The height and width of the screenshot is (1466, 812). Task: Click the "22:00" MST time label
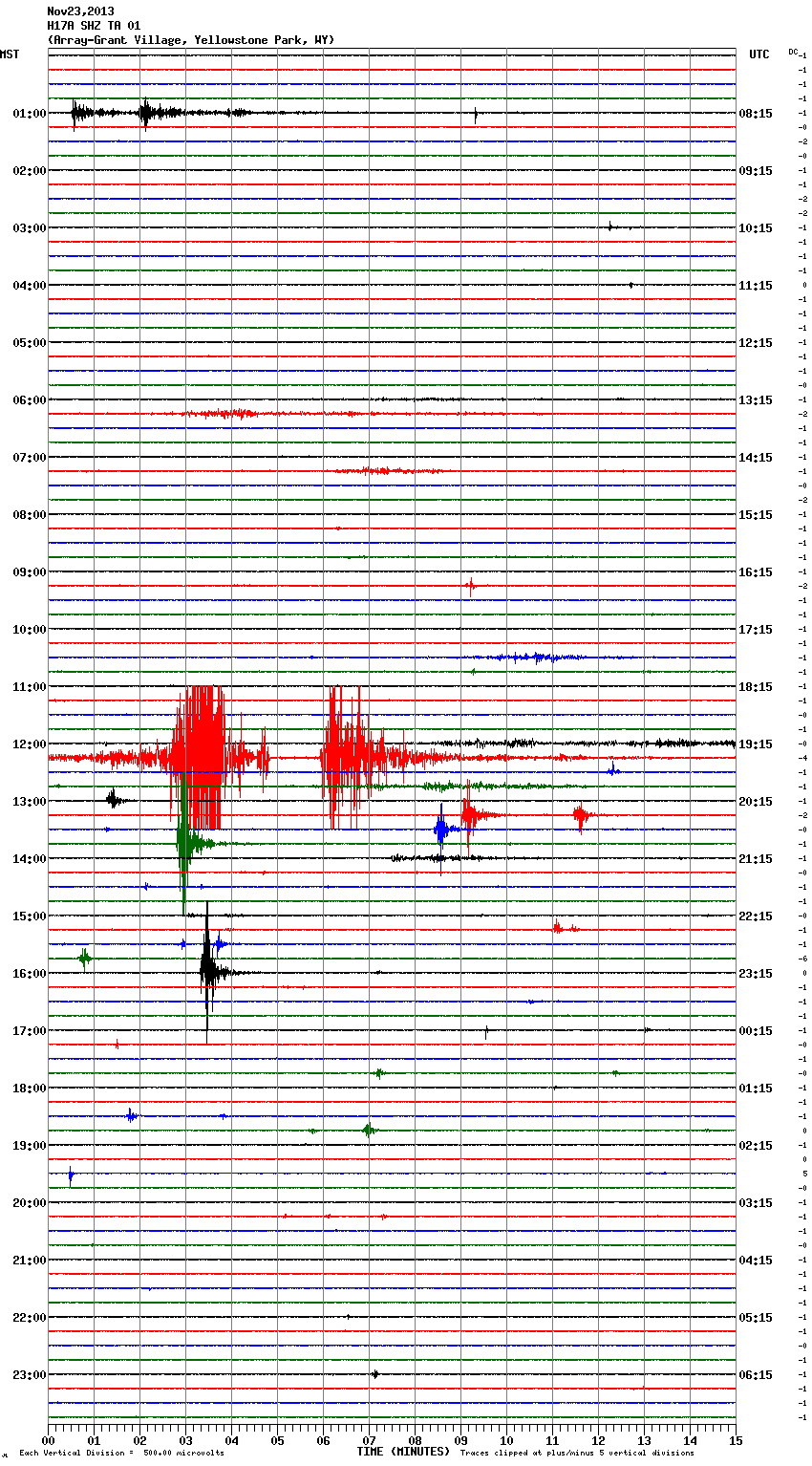(29, 1318)
